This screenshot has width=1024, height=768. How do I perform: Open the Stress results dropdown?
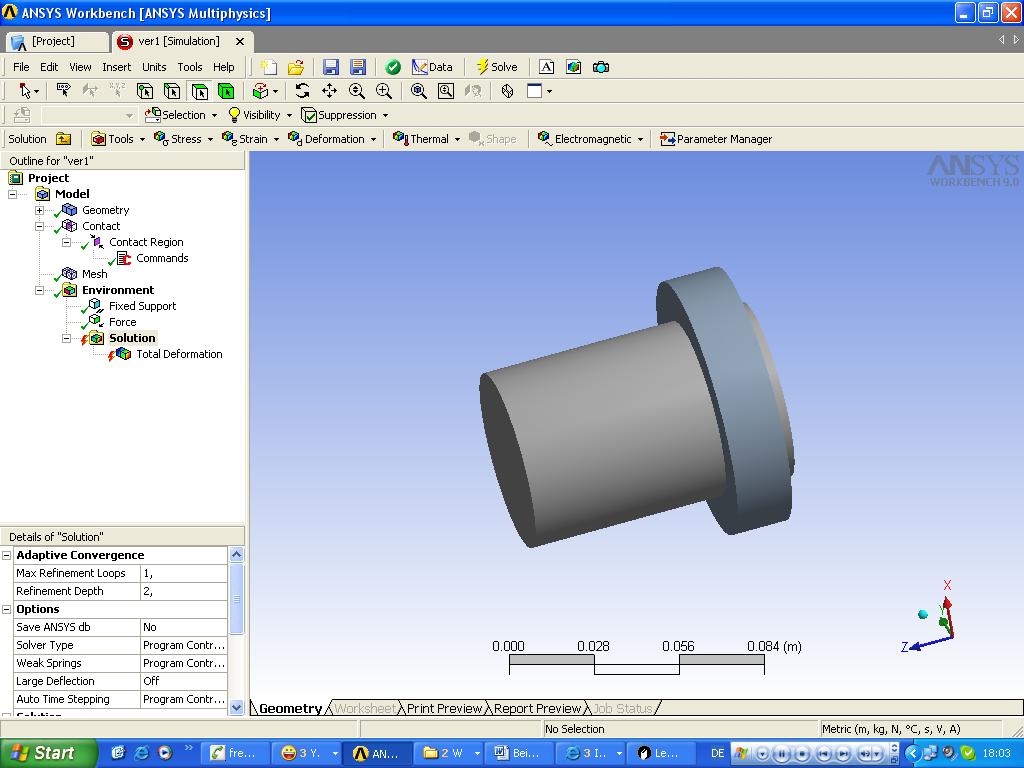click(184, 138)
